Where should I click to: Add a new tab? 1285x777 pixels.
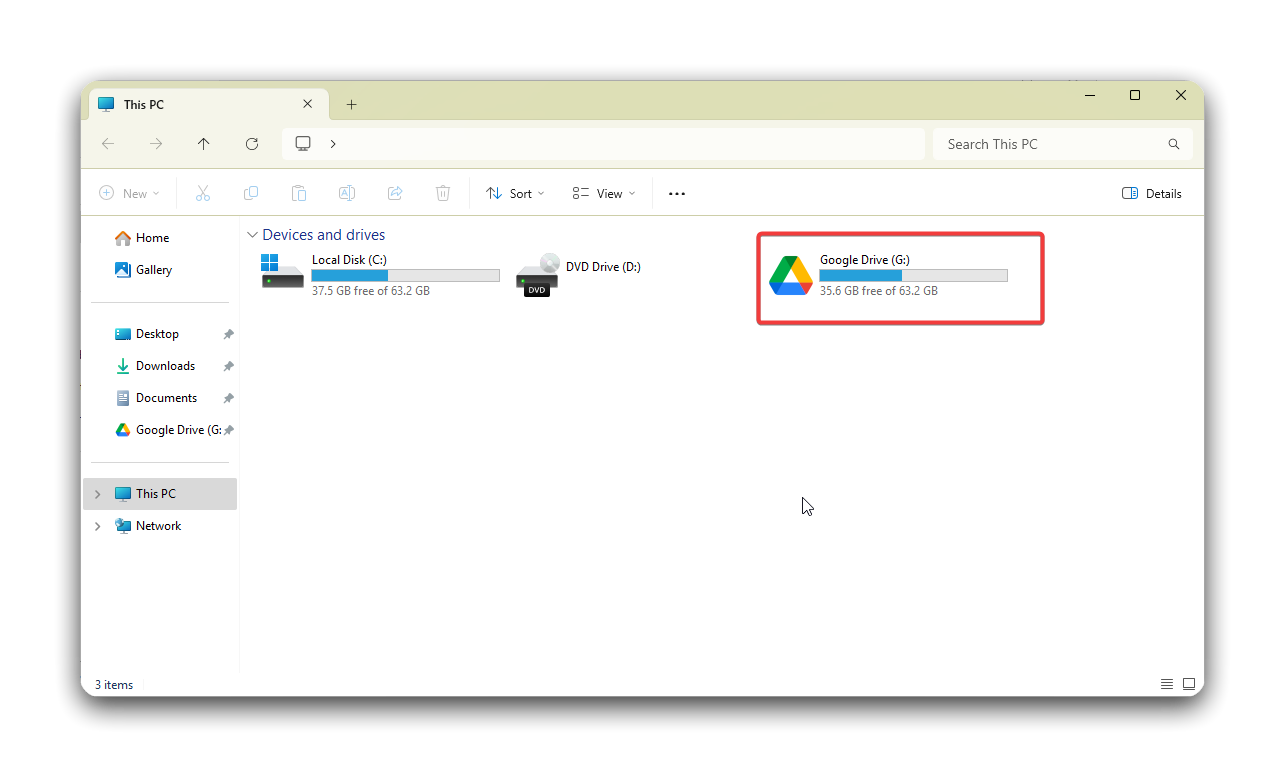pyautogui.click(x=351, y=105)
